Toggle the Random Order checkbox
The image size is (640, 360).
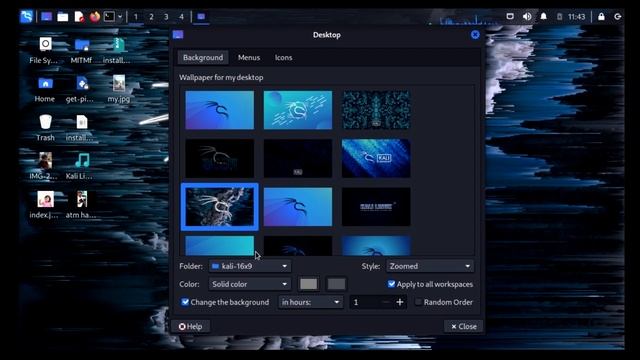[x=418, y=302]
